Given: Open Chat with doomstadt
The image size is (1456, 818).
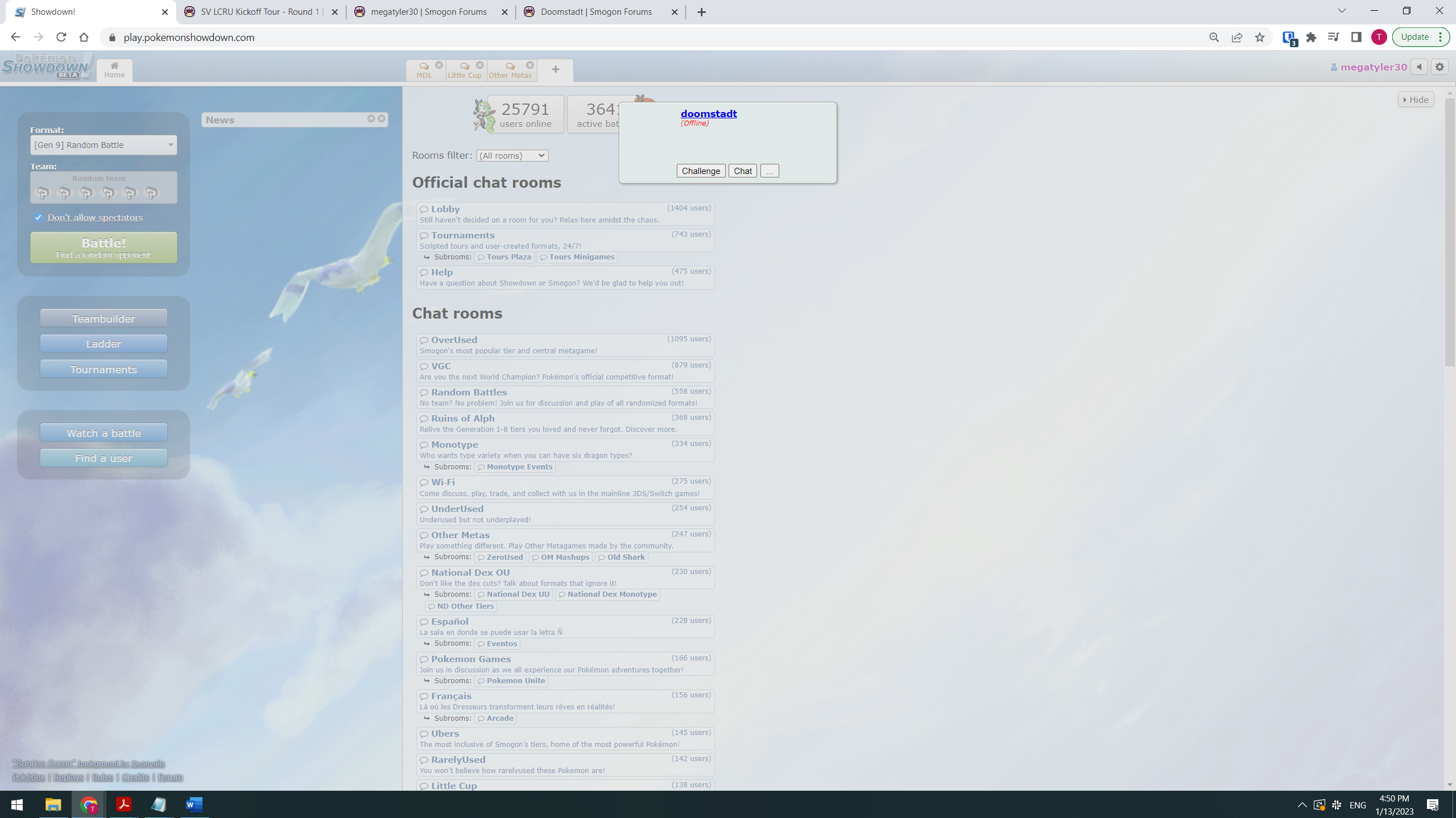Looking at the screenshot, I should (742, 171).
